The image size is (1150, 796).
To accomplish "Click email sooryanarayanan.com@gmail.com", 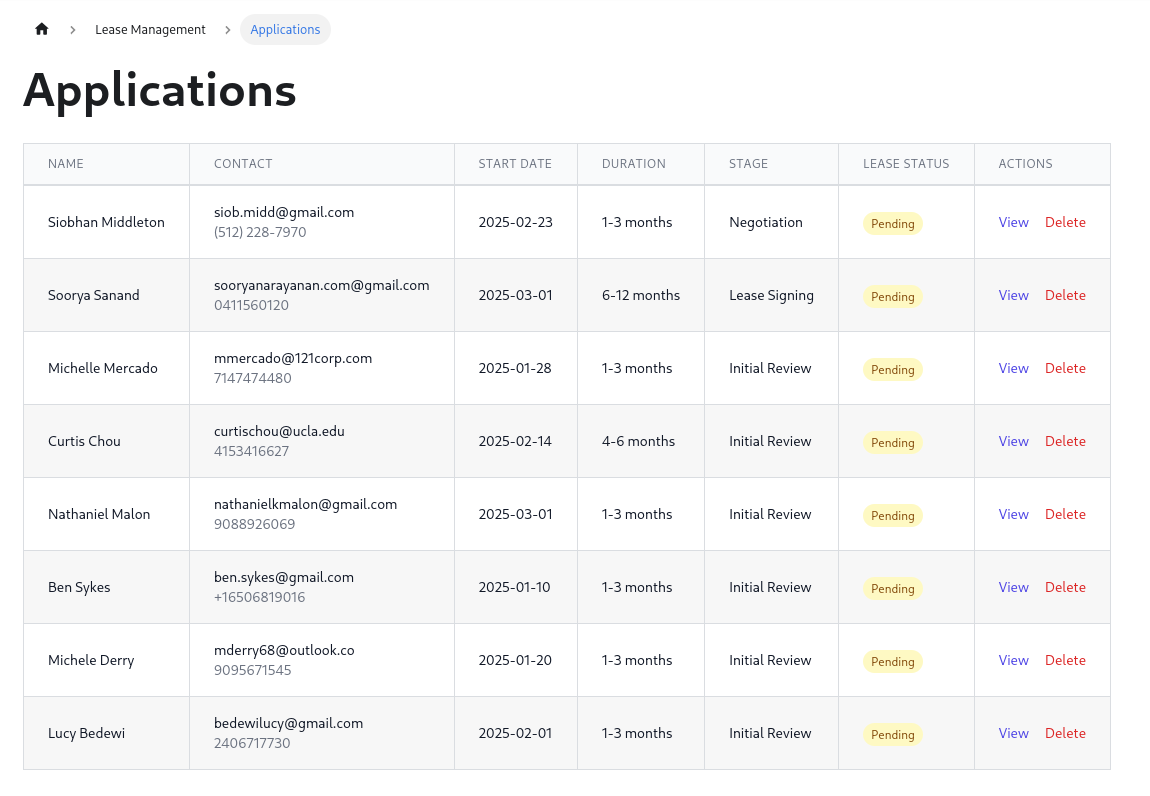I will pos(321,285).
